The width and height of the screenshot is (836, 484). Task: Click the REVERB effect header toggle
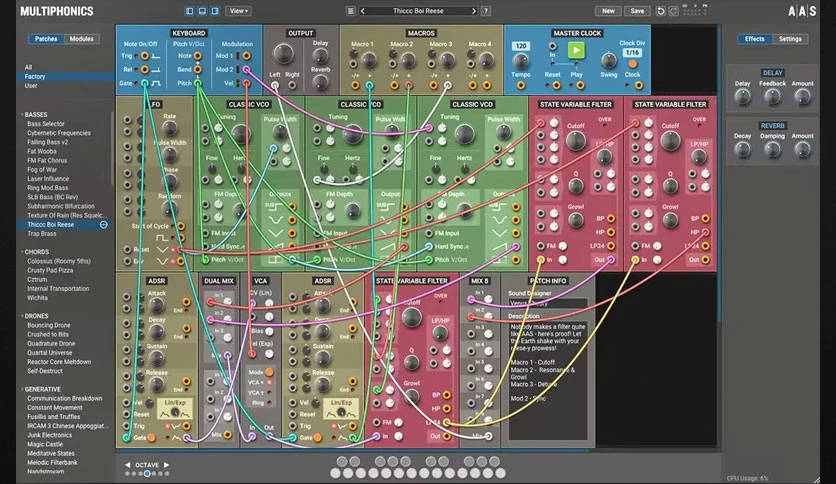pos(772,126)
